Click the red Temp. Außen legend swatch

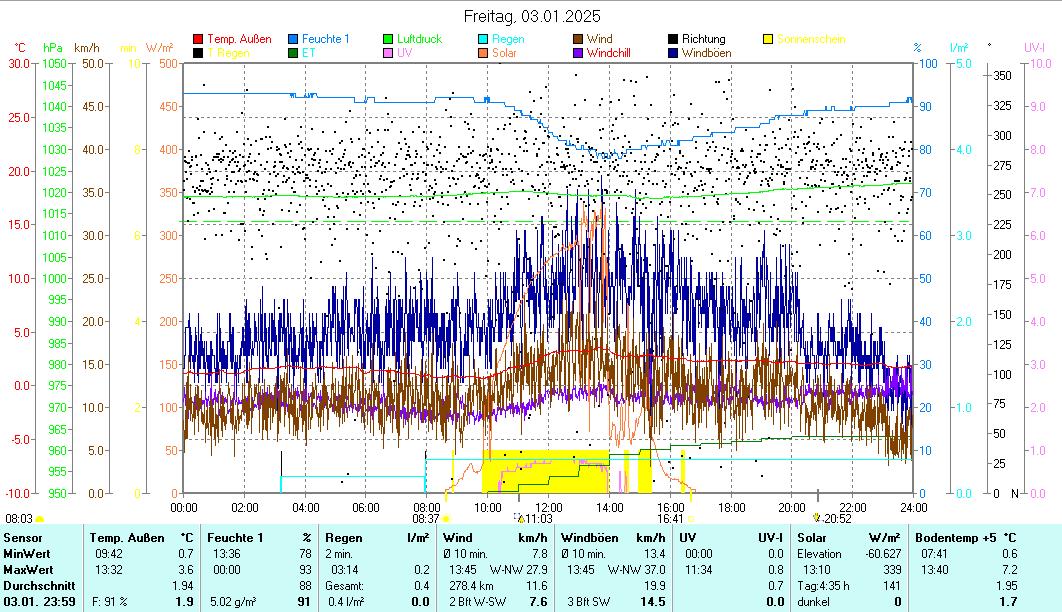pyautogui.click(x=198, y=39)
